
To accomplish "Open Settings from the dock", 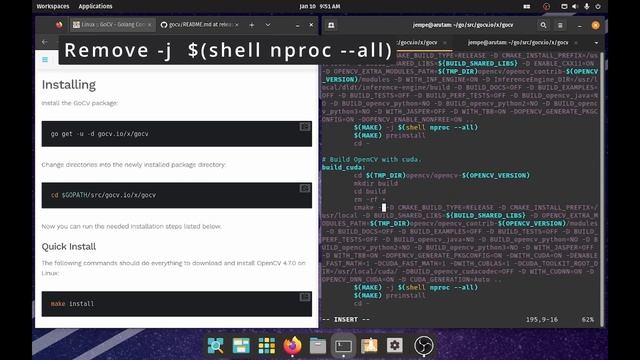I will click(x=394, y=345).
